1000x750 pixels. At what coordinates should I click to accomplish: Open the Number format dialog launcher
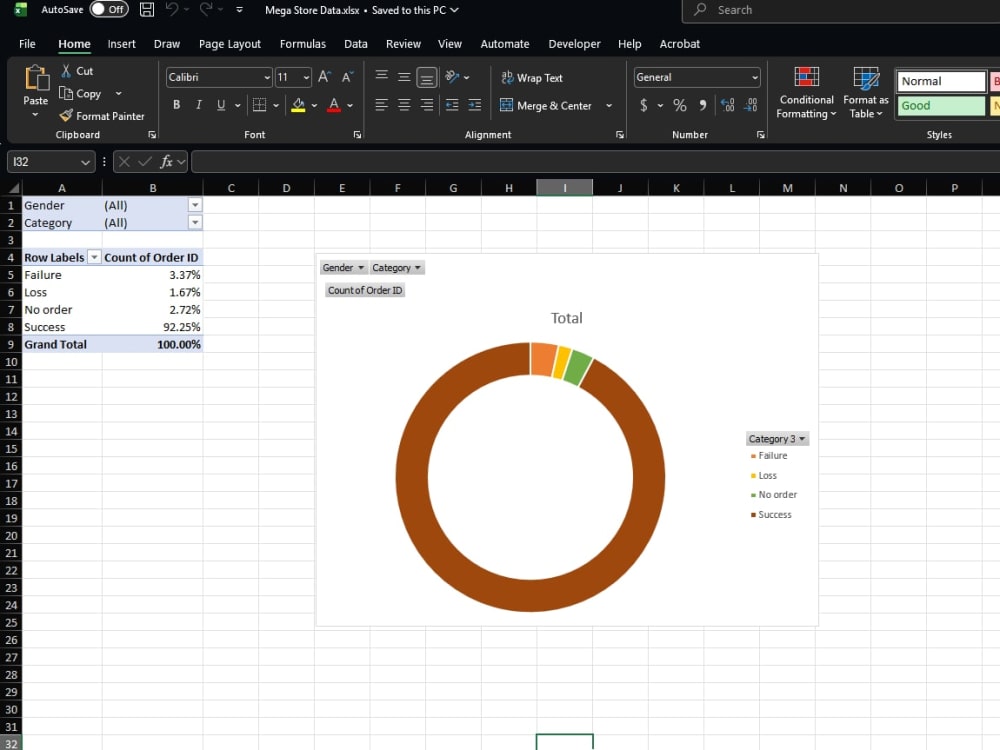coord(760,135)
